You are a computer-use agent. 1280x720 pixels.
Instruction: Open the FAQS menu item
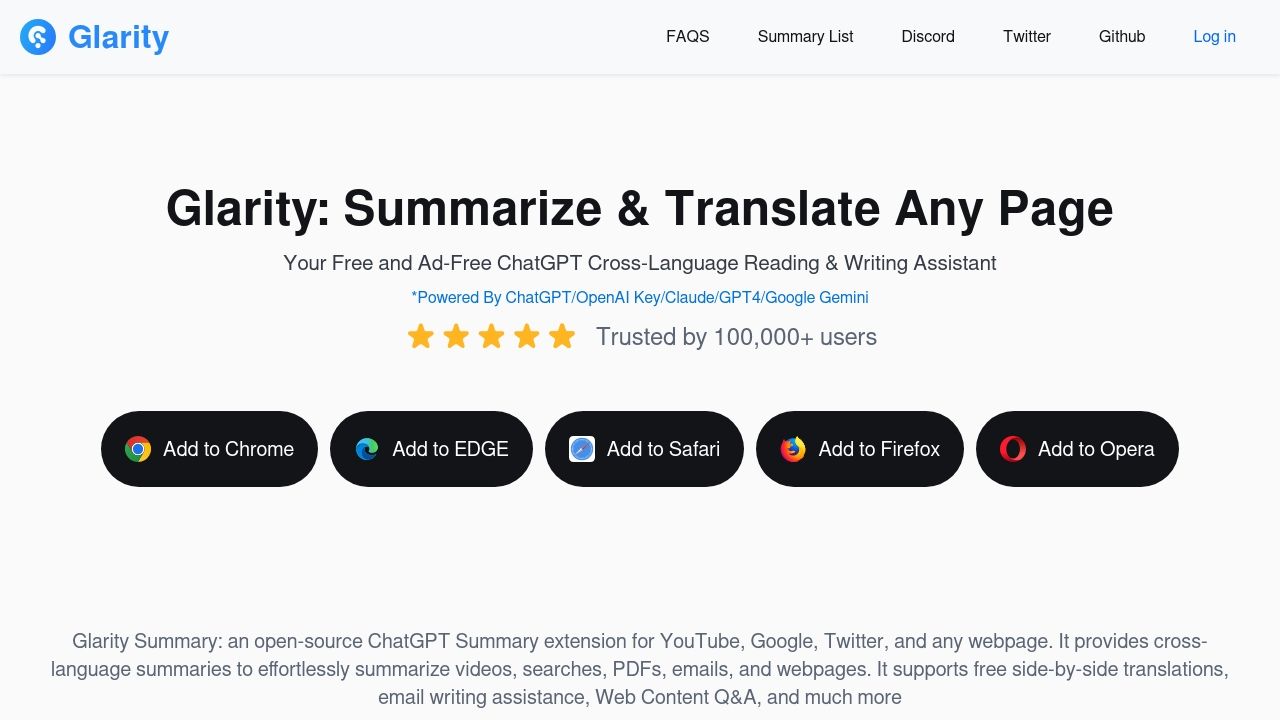point(688,36)
